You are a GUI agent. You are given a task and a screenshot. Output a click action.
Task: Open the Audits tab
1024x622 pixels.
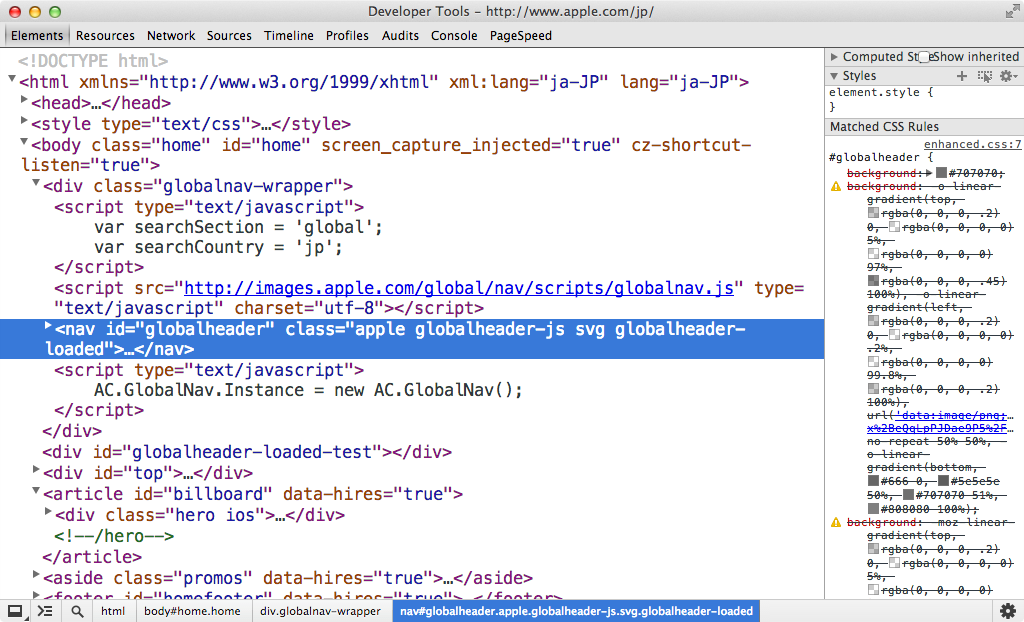[400, 35]
